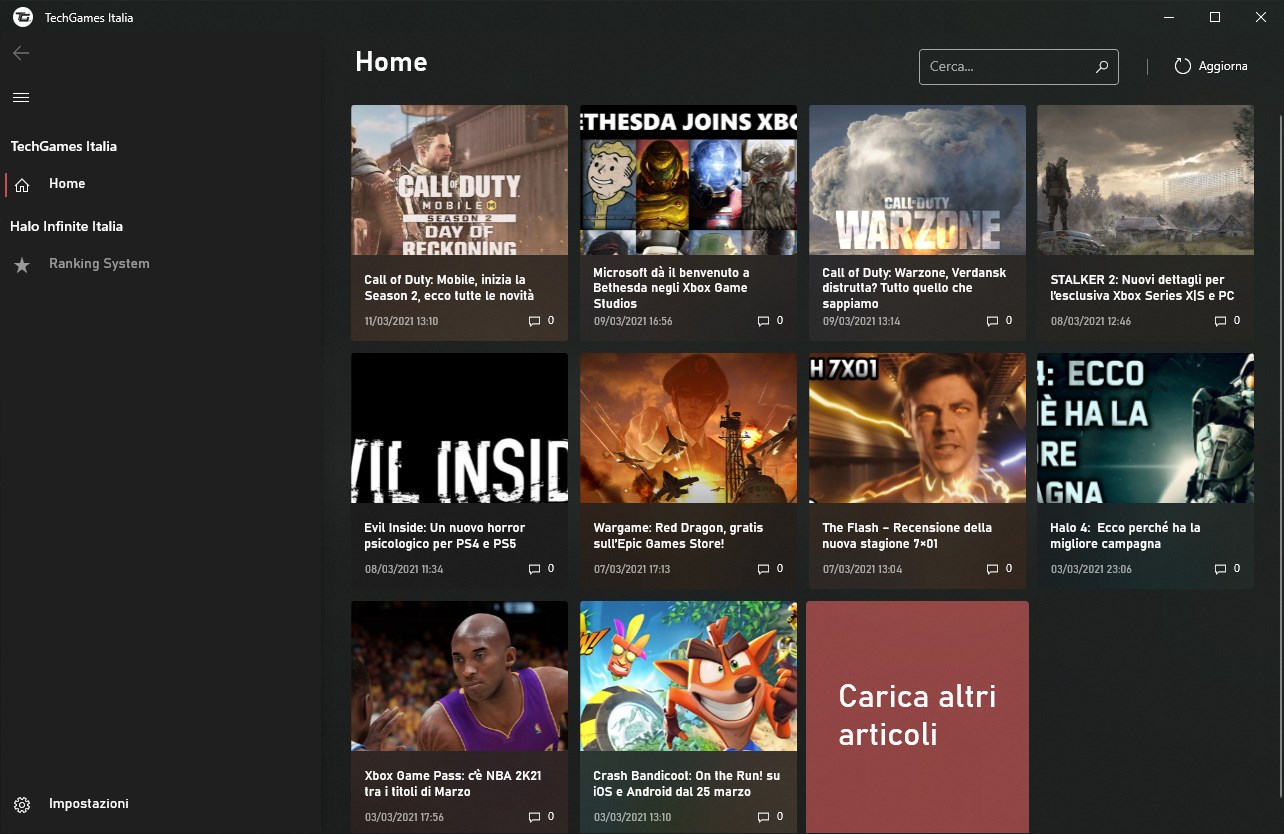1284x834 pixels.
Task: Click the Halo Infinite Italia section header
Action: (x=66, y=226)
